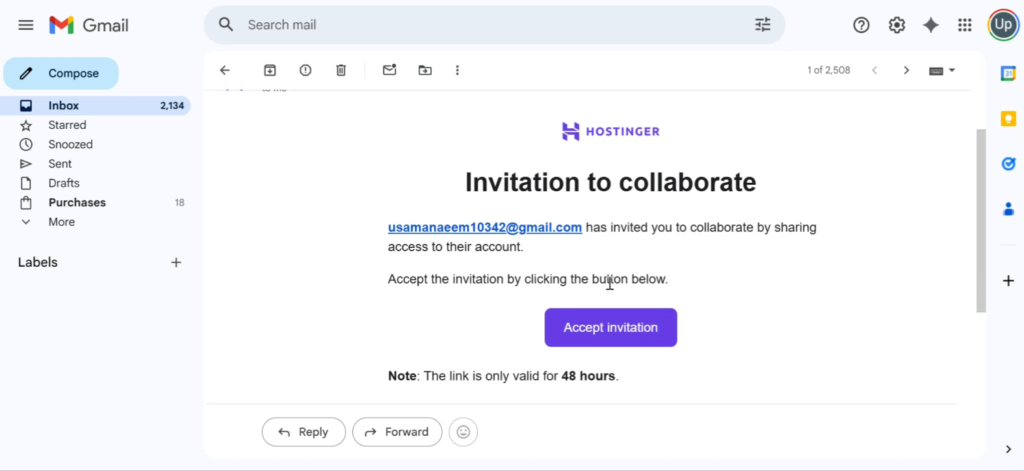Open the Drafts folder

(64, 183)
